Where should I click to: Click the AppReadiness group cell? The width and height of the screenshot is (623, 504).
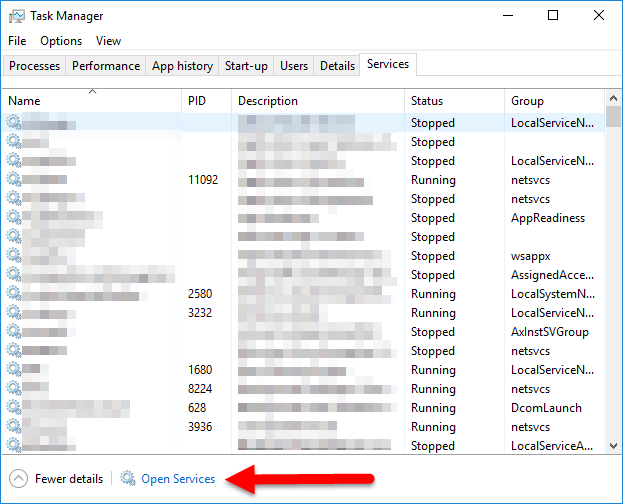point(548,218)
